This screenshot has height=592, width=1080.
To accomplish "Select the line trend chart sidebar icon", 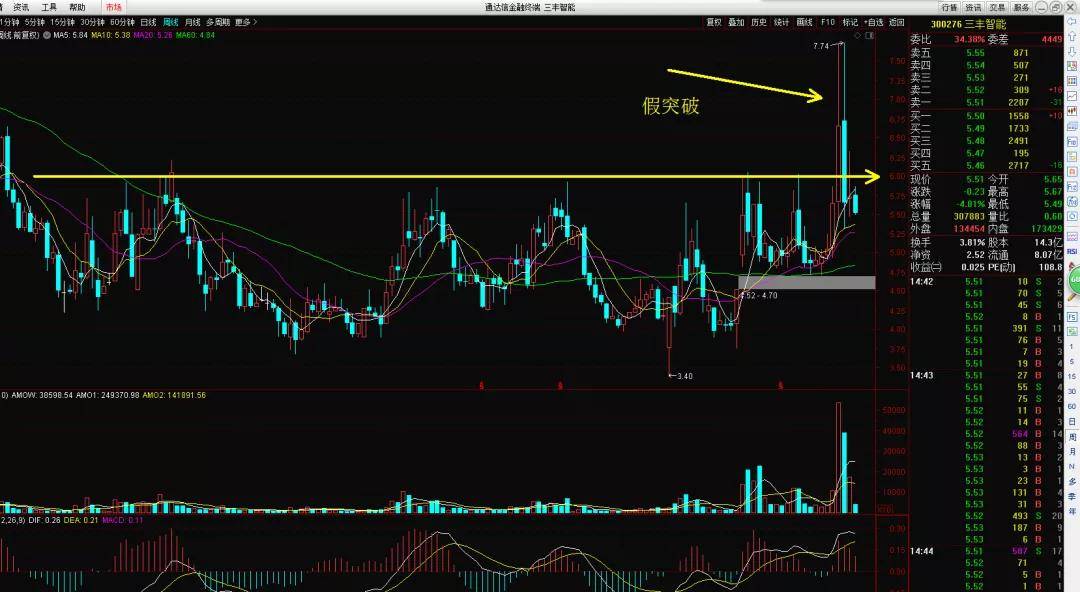I will (x=1072, y=96).
